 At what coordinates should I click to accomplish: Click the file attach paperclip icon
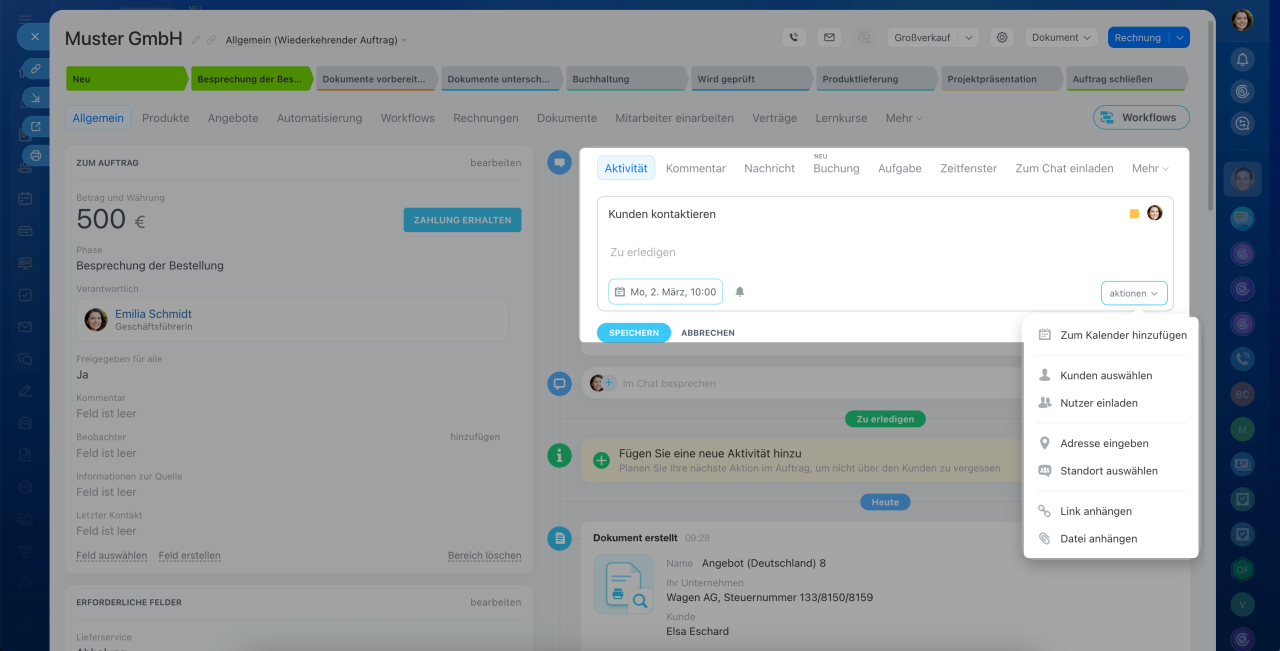(x=1045, y=539)
